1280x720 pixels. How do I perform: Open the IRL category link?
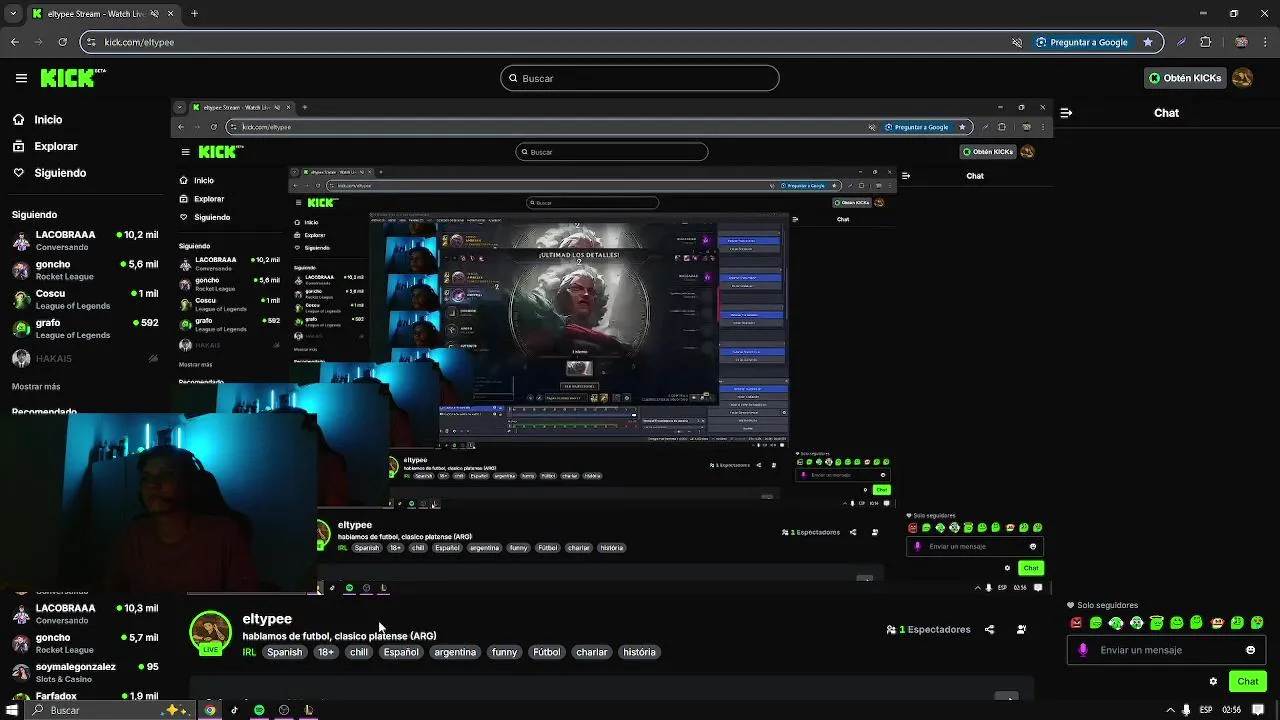pyautogui.click(x=249, y=652)
